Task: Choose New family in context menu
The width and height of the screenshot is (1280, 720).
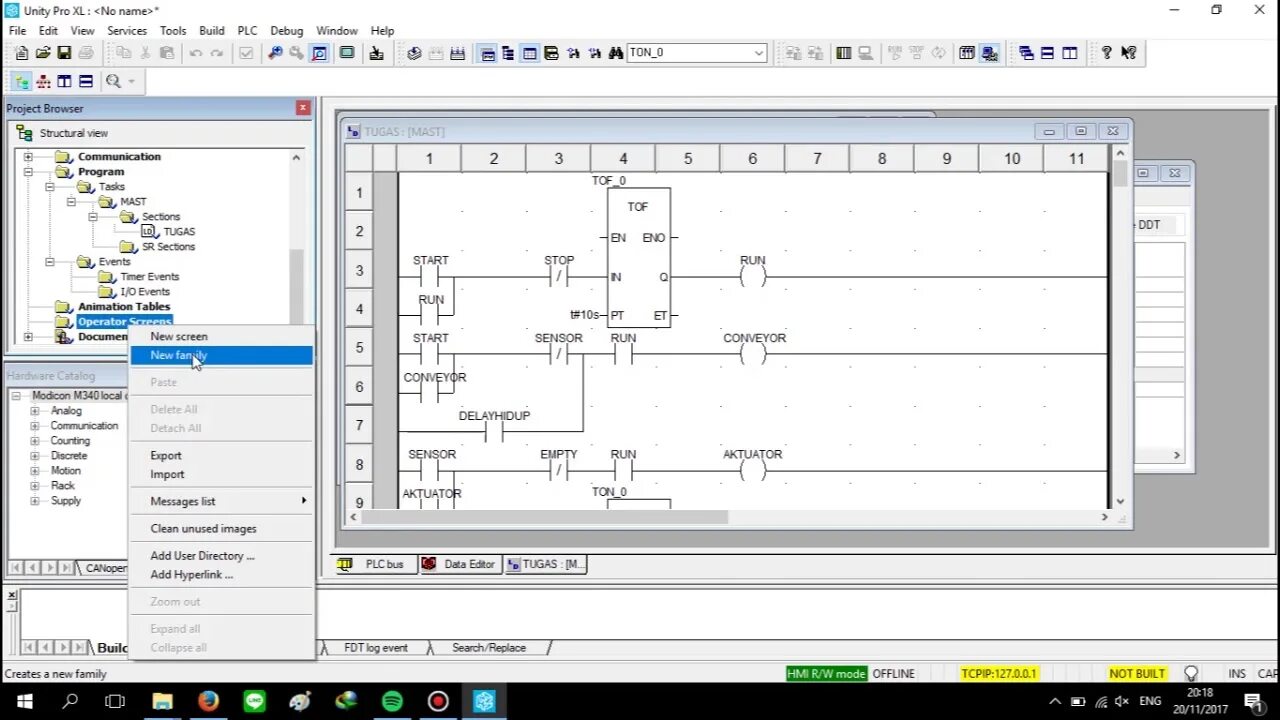Action: (222, 356)
